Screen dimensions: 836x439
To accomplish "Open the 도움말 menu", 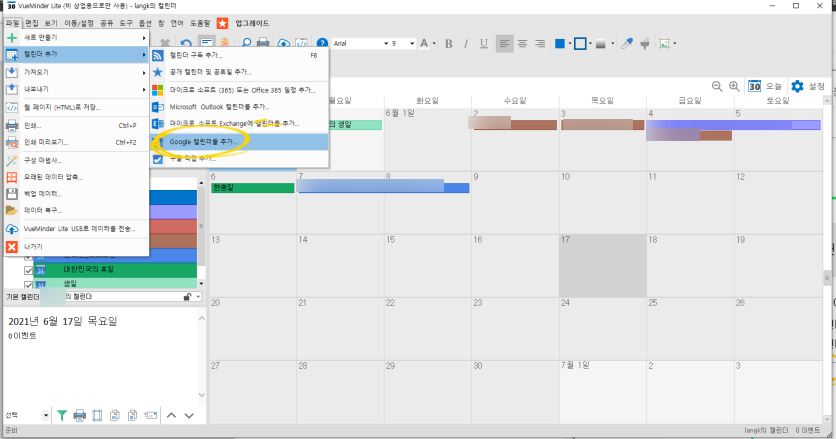I will pos(200,23).
